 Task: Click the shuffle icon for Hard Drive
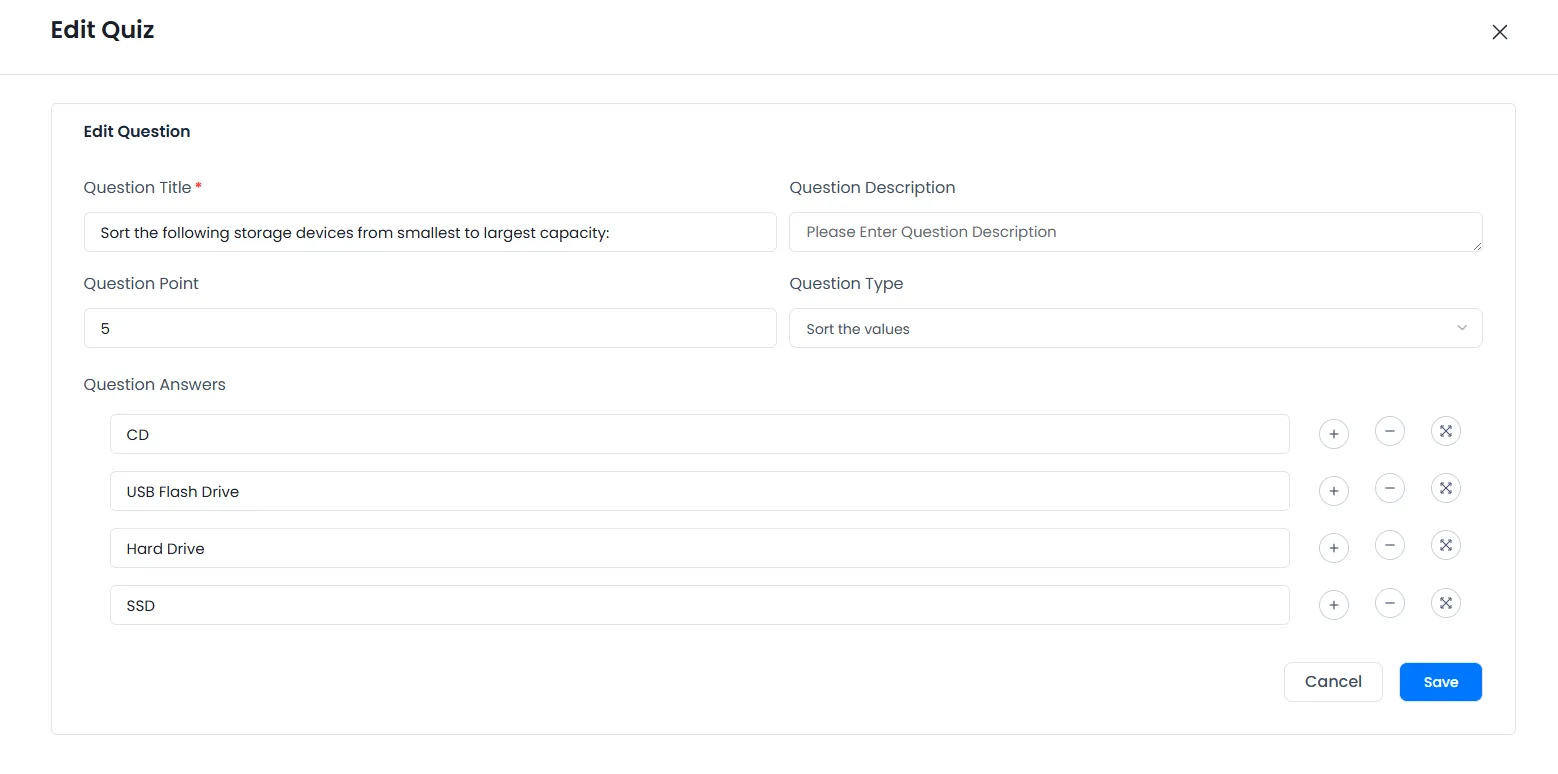point(1445,545)
